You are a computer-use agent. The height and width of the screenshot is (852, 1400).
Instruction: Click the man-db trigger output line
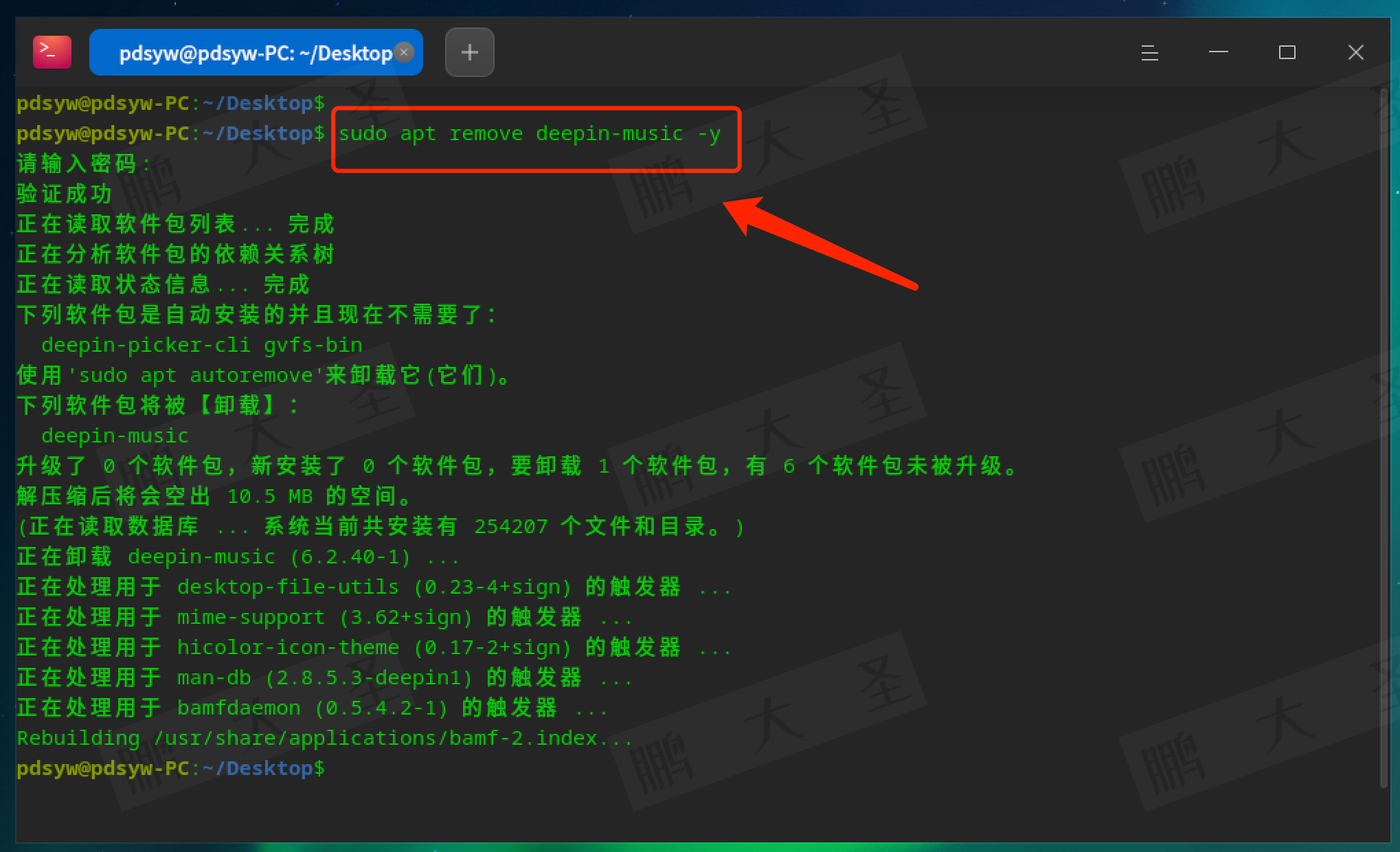coord(323,677)
